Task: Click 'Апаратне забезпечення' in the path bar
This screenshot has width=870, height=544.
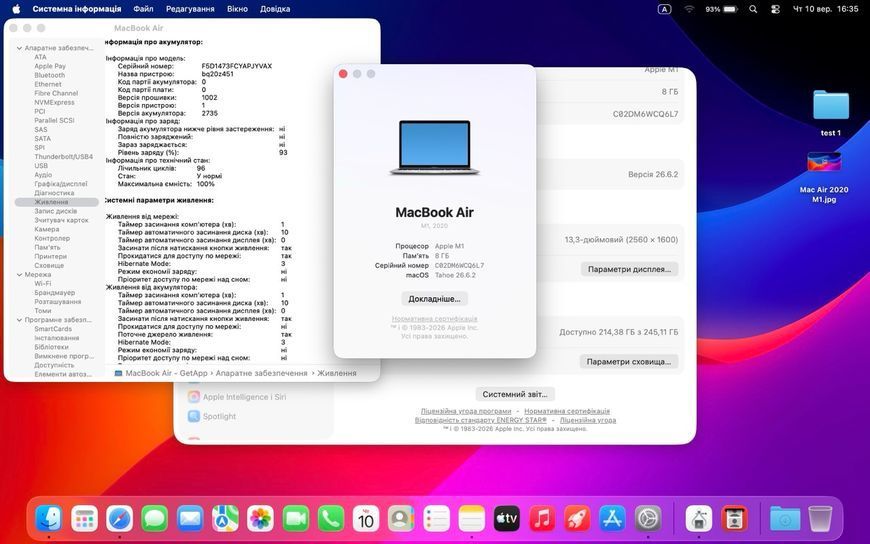Action: click(261, 373)
